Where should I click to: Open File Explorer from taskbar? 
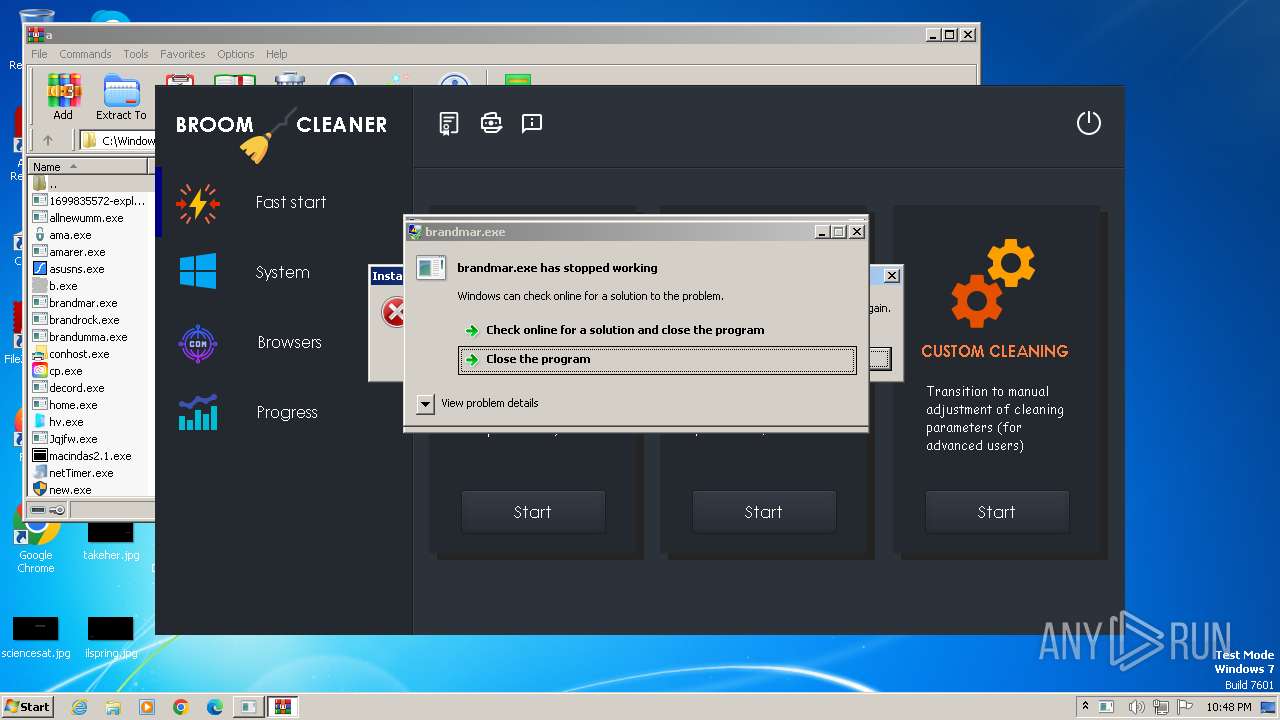click(113, 707)
